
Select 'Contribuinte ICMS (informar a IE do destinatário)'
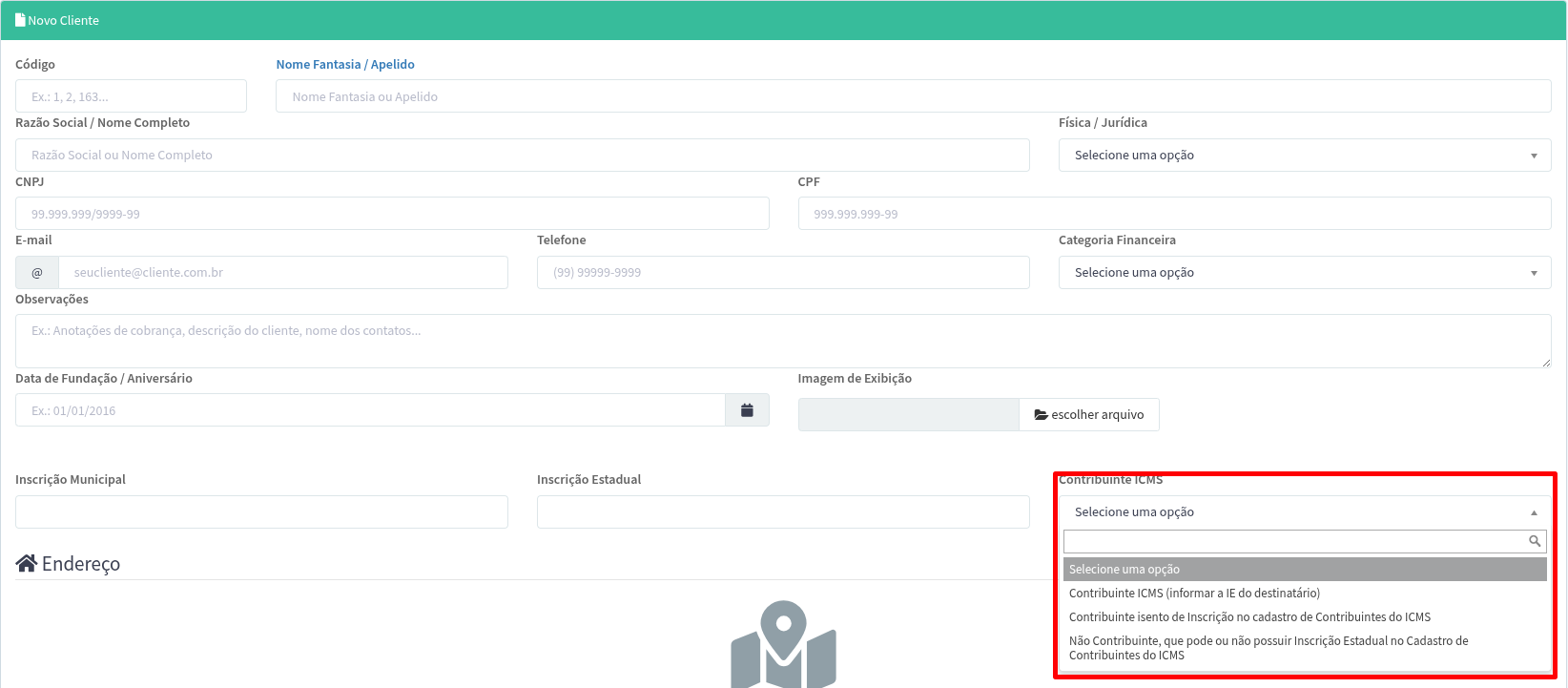[x=1194, y=594]
